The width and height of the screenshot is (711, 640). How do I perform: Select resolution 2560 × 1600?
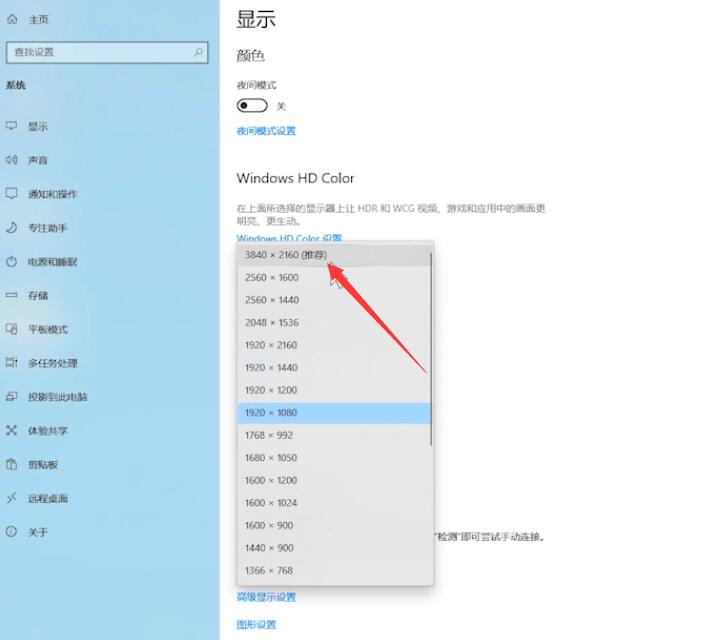(x=334, y=278)
